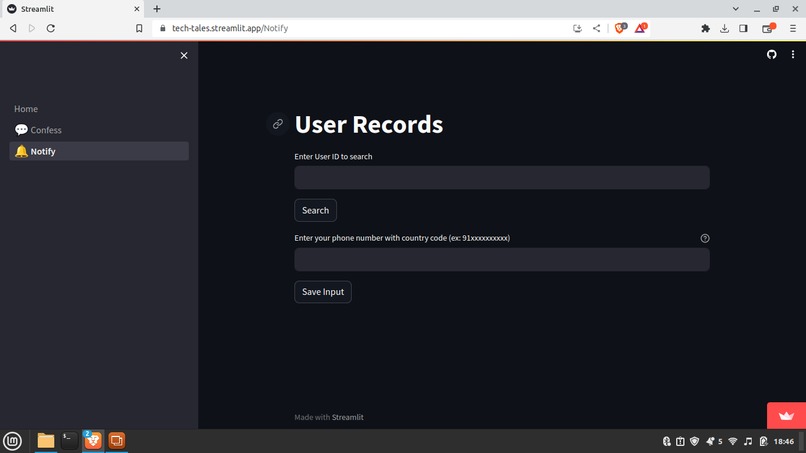Bookmark this page
Image resolution: width=806 pixels, height=453 pixels.
pyautogui.click(x=139, y=28)
